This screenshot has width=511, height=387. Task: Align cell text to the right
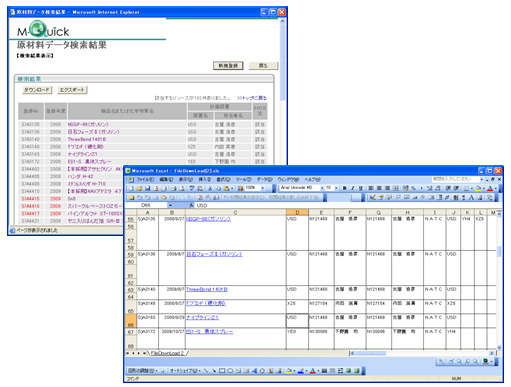click(x=387, y=188)
